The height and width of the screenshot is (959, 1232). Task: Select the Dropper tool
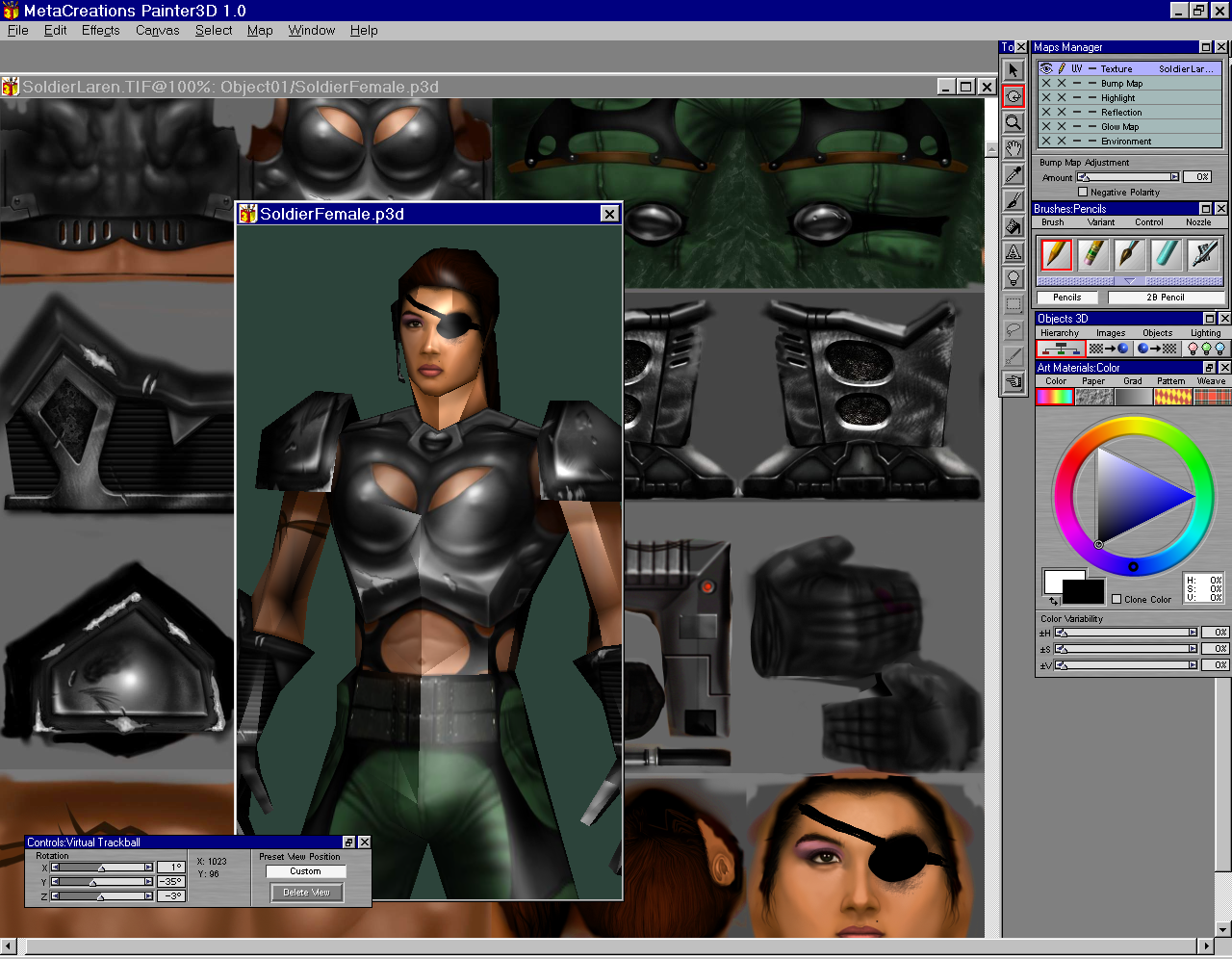coord(1014,174)
